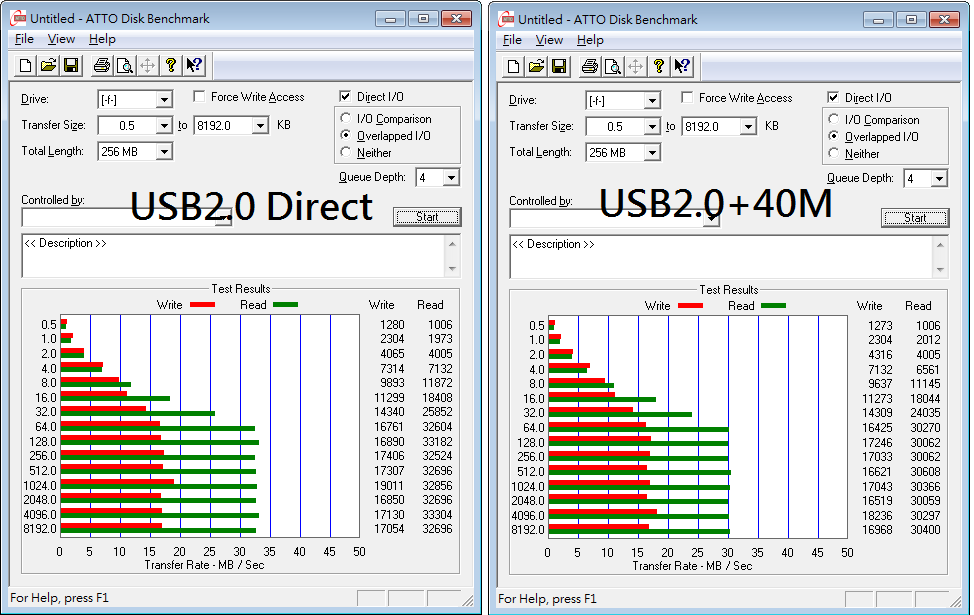
Task: Click Save disk icon in left window
Action: [71, 65]
